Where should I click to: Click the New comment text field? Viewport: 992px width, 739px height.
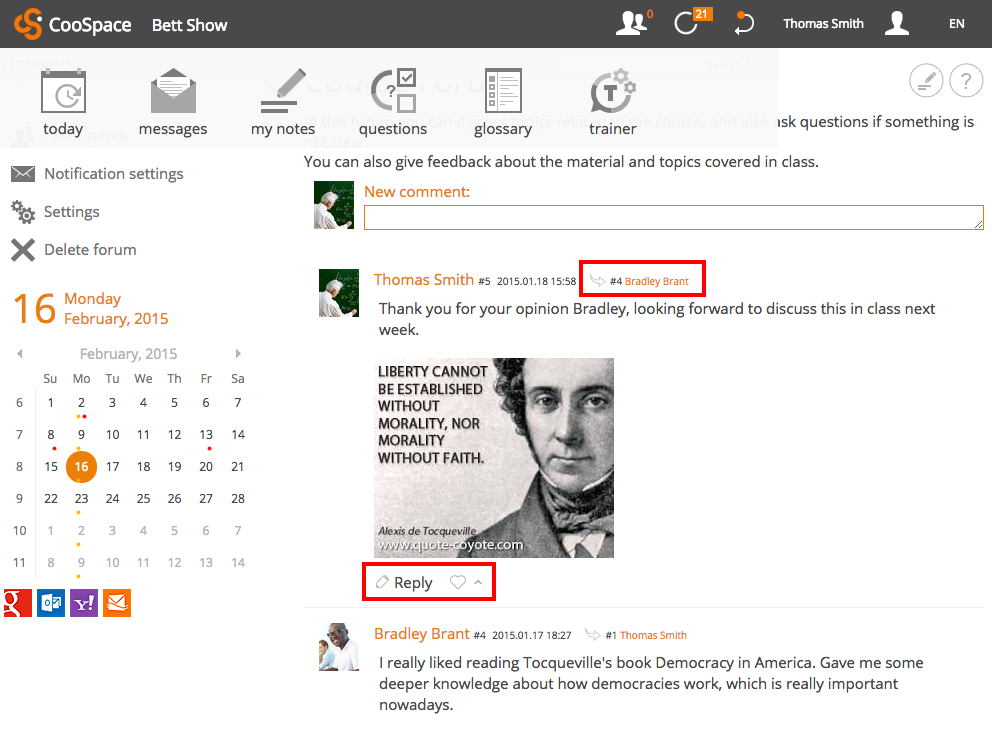[674, 218]
